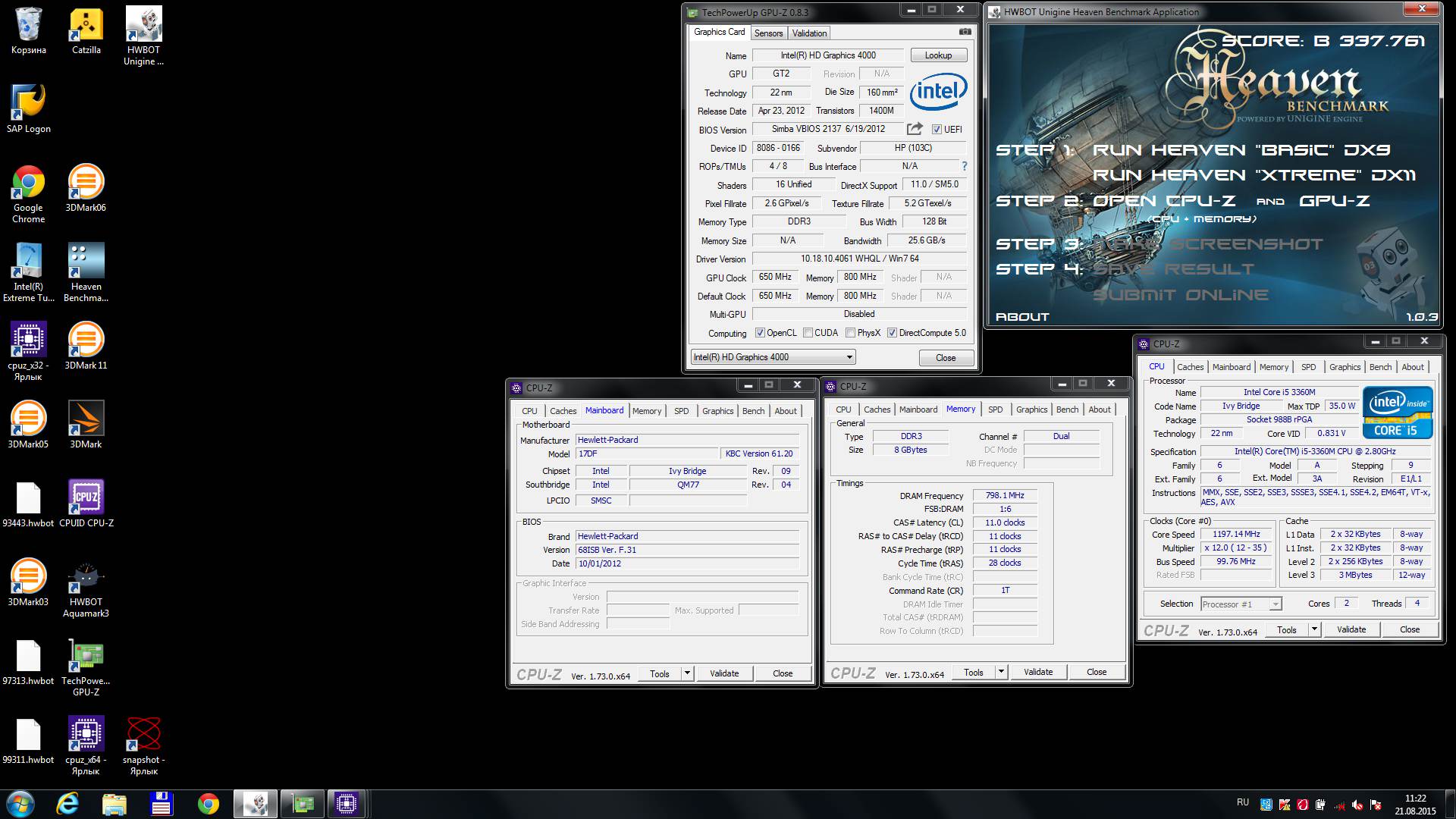Open the 3DMark06 desktop shortcut

[86, 189]
